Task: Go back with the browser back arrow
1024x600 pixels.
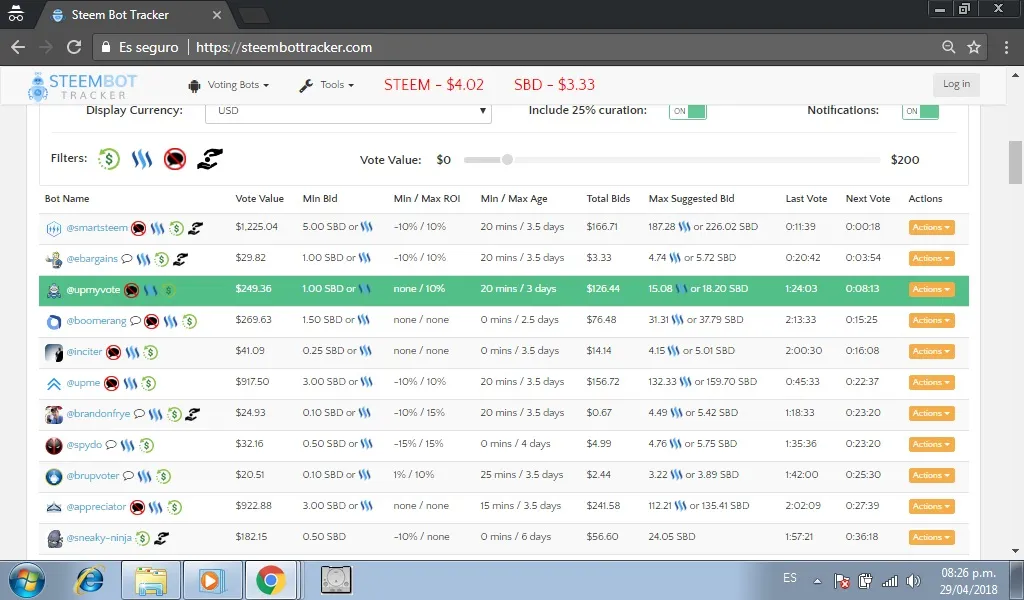Action: pyautogui.click(x=18, y=47)
